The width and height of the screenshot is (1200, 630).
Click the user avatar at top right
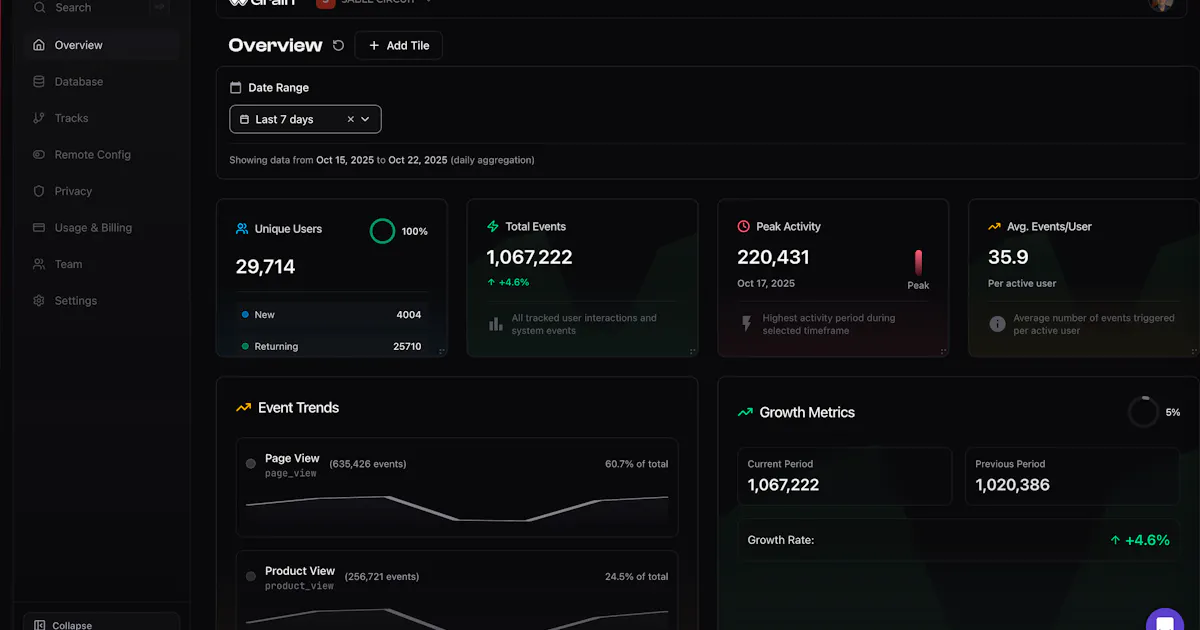pyautogui.click(x=1161, y=4)
